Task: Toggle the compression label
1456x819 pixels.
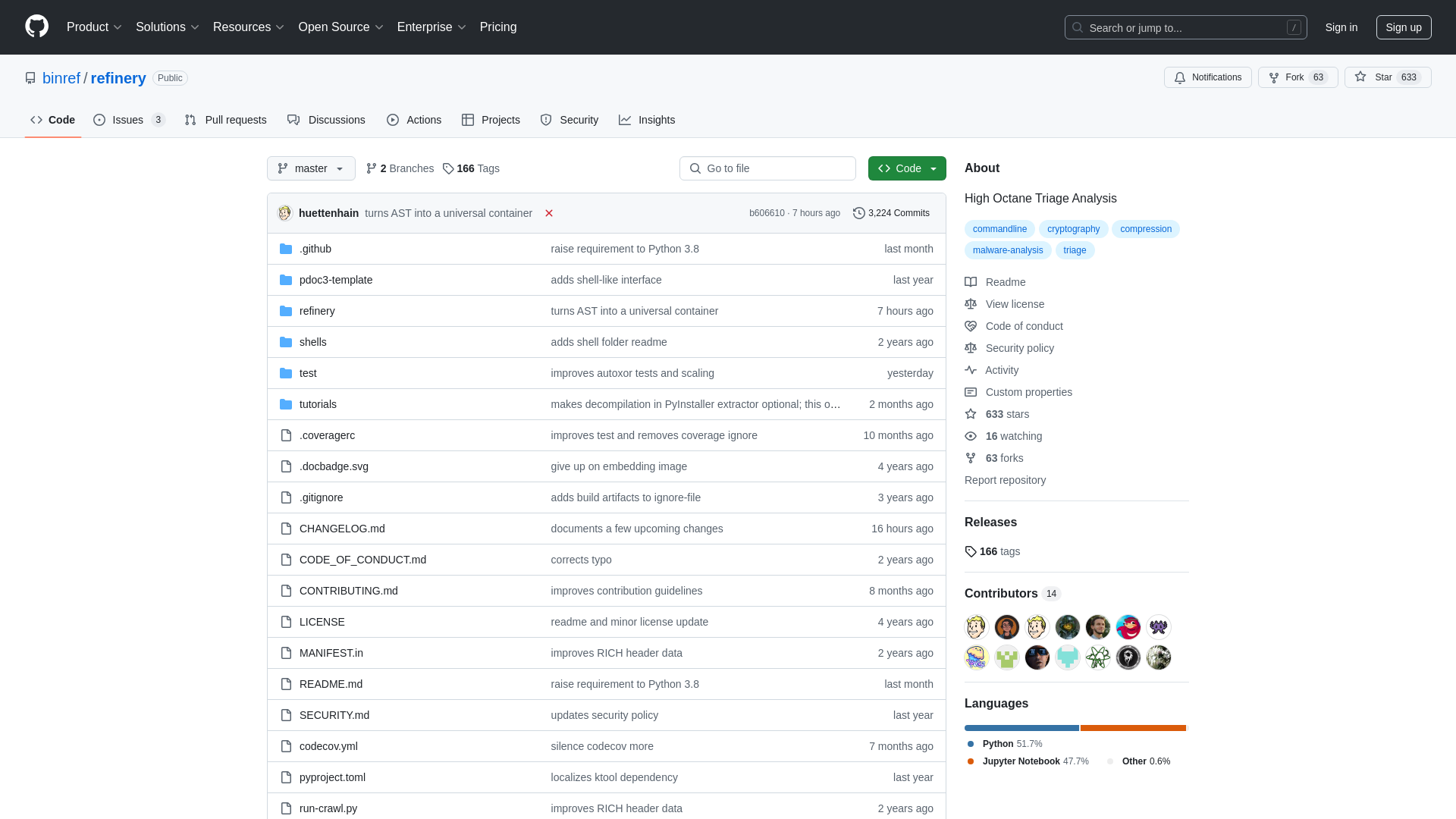Action: pos(1146,228)
